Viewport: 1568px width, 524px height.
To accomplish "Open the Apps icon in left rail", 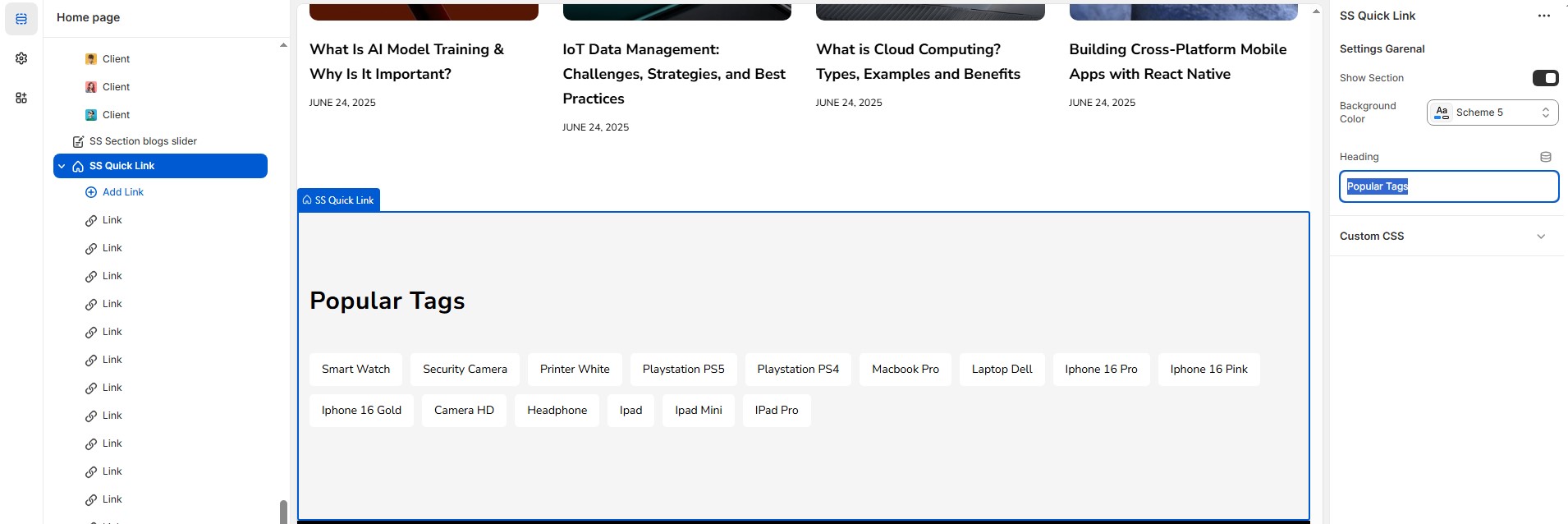I will click(x=21, y=98).
